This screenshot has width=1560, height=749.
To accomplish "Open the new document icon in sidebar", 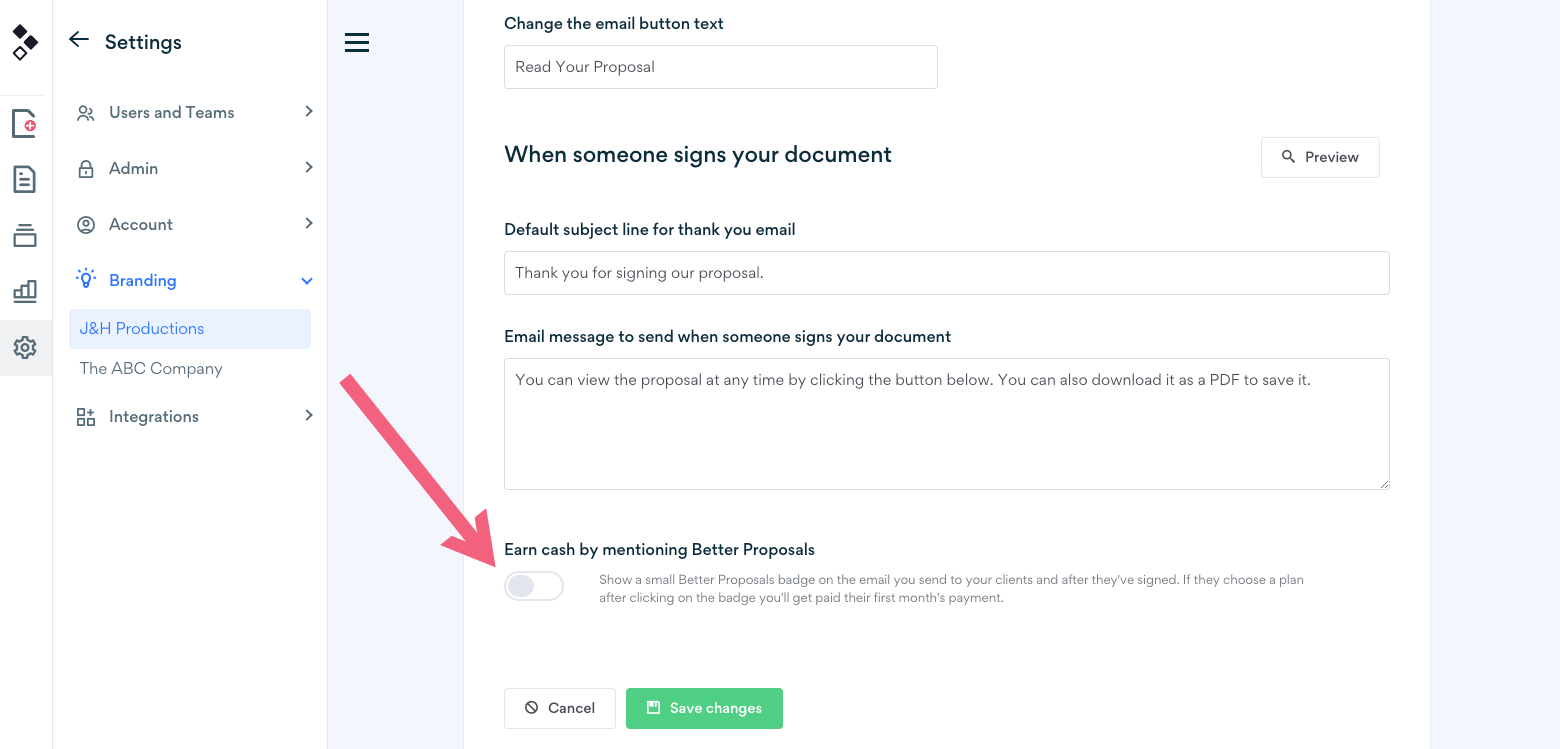I will coord(25,124).
